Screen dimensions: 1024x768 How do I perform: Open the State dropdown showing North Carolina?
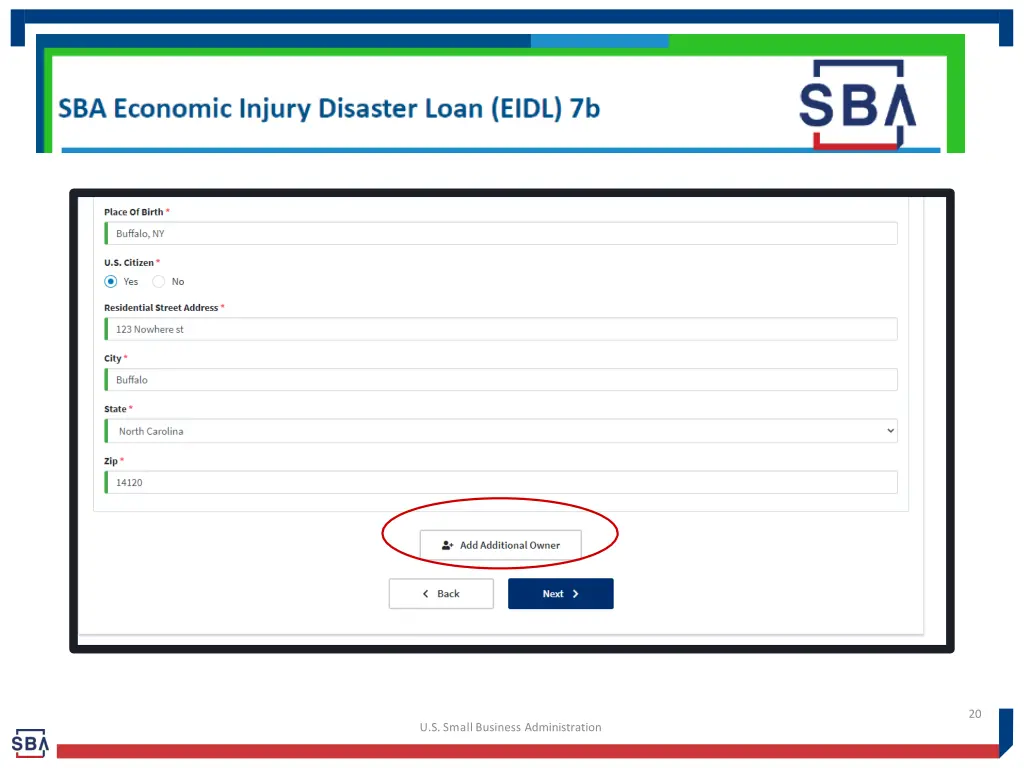(x=501, y=431)
